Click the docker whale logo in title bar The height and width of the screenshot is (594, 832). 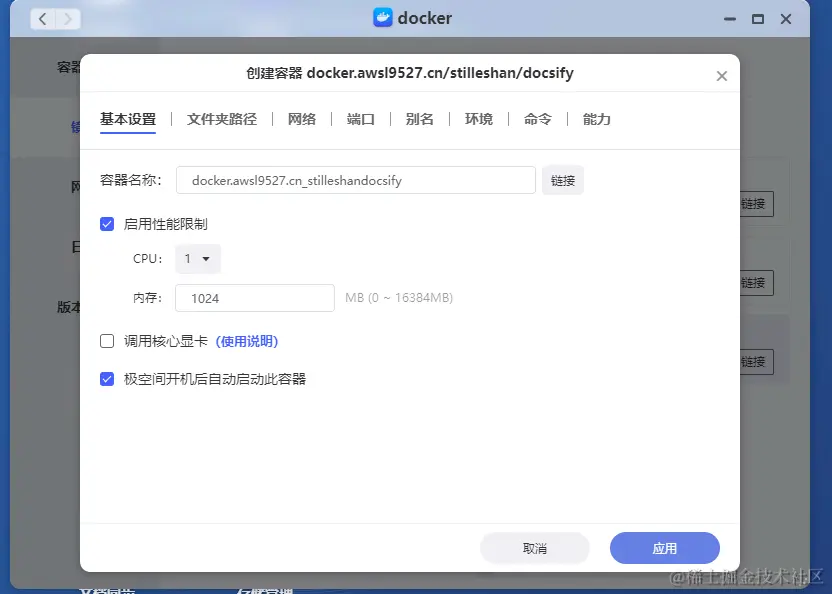pos(383,18)
